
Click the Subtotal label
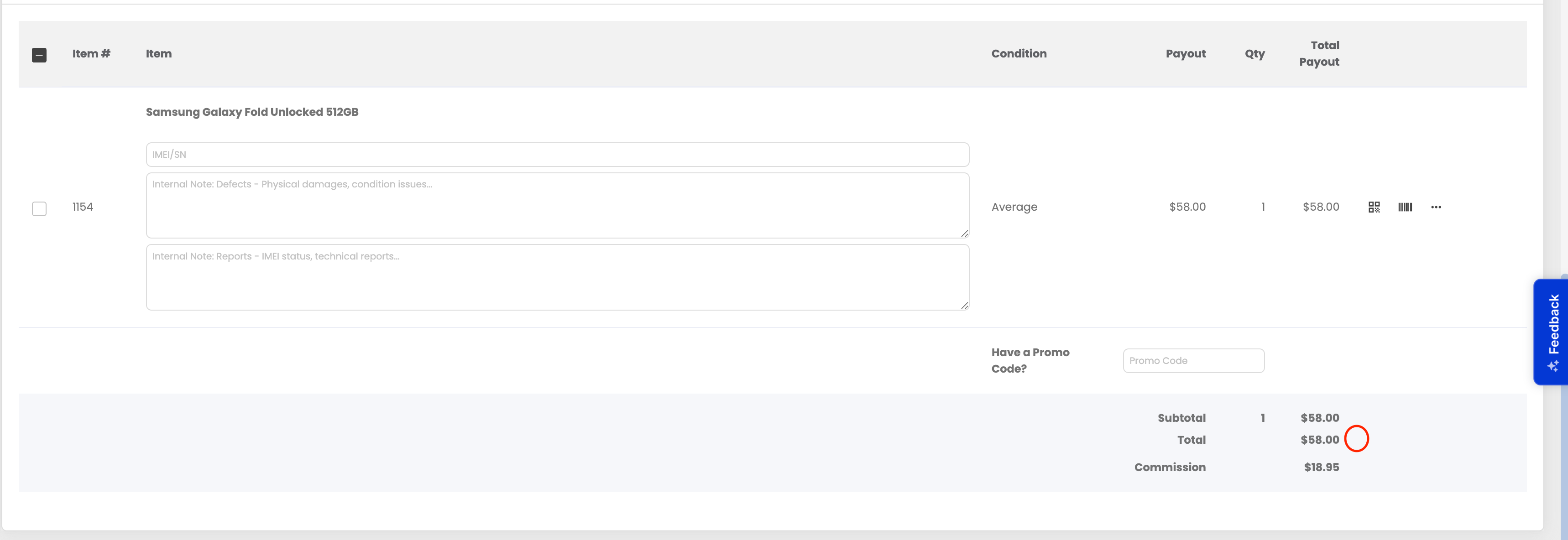[1181, 418]
